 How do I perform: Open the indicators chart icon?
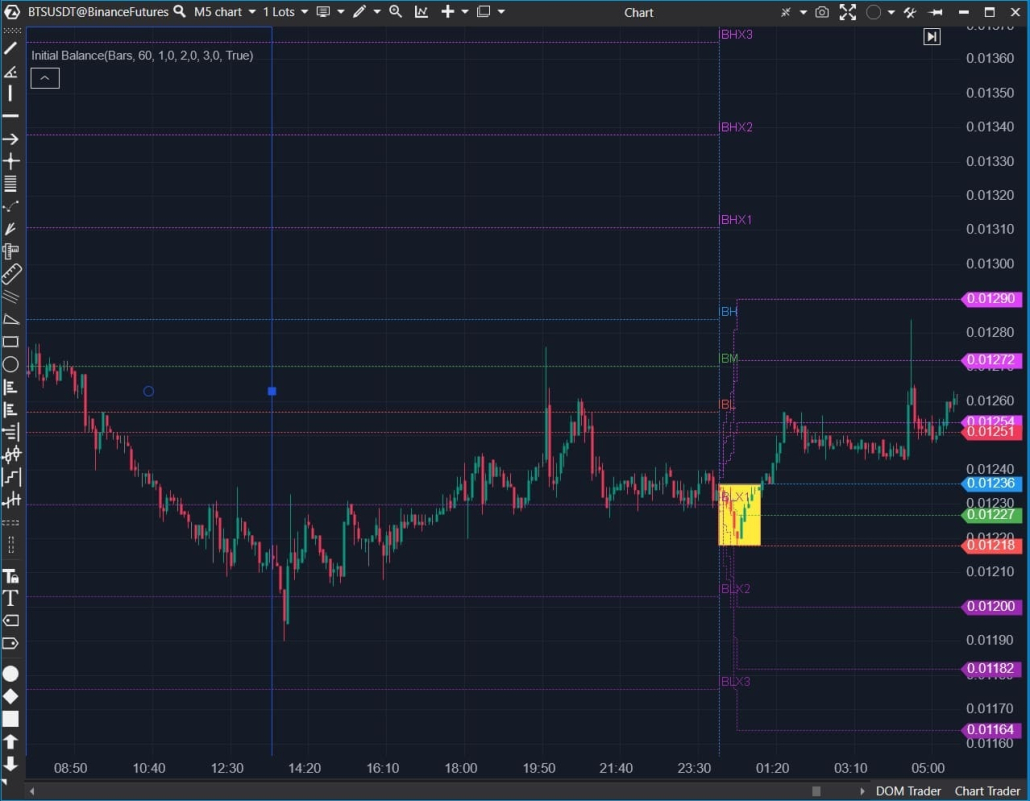(x=422, y=12)
